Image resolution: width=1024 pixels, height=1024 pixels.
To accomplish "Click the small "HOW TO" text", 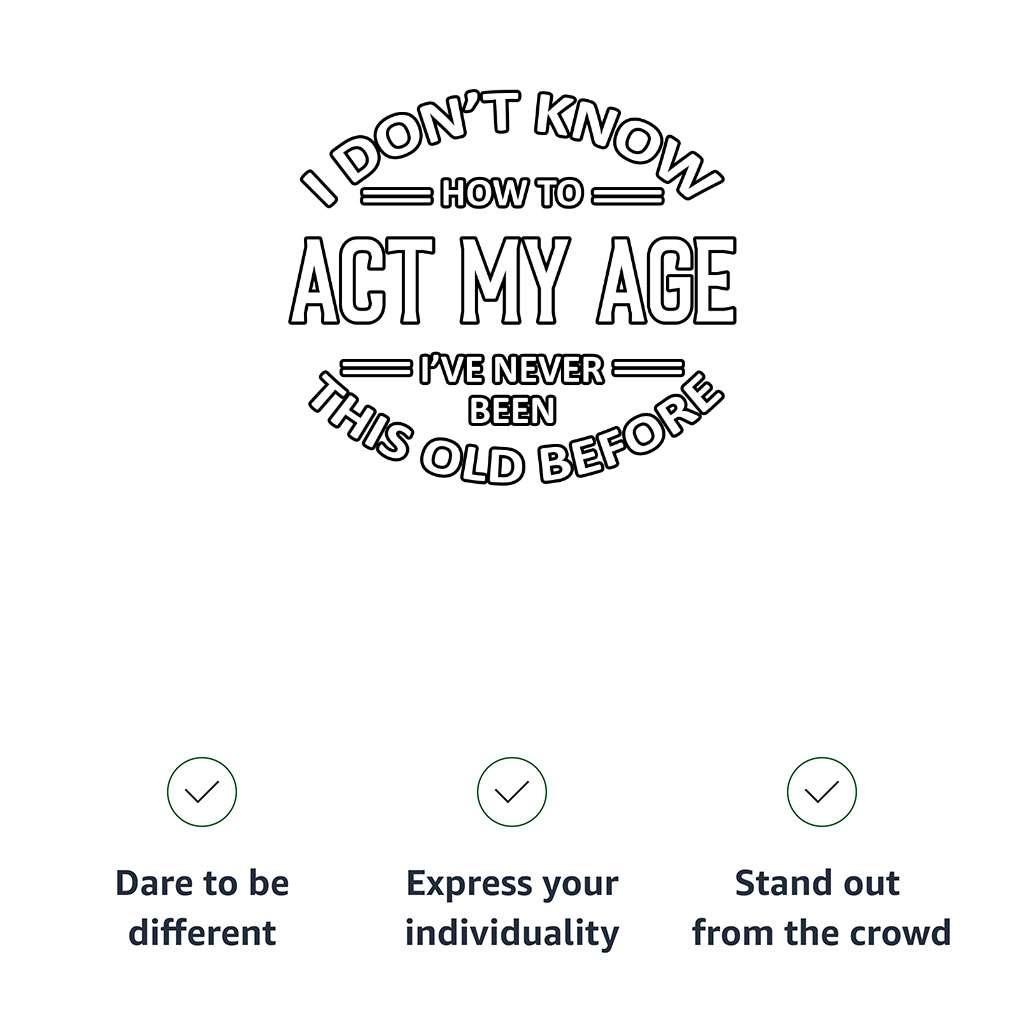I will (x=511, y=194).
